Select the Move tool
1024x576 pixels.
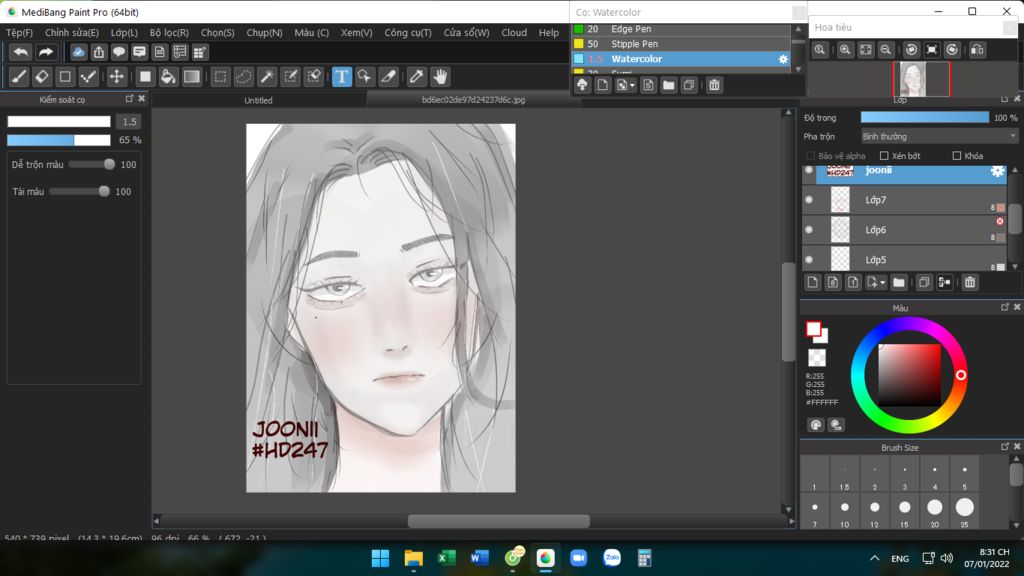tap(116, 77)
